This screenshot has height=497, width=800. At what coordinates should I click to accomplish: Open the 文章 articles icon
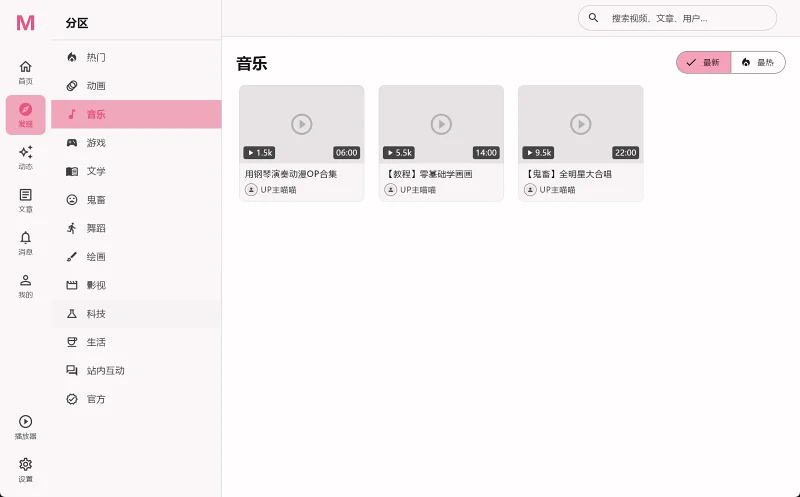(26, 195)
